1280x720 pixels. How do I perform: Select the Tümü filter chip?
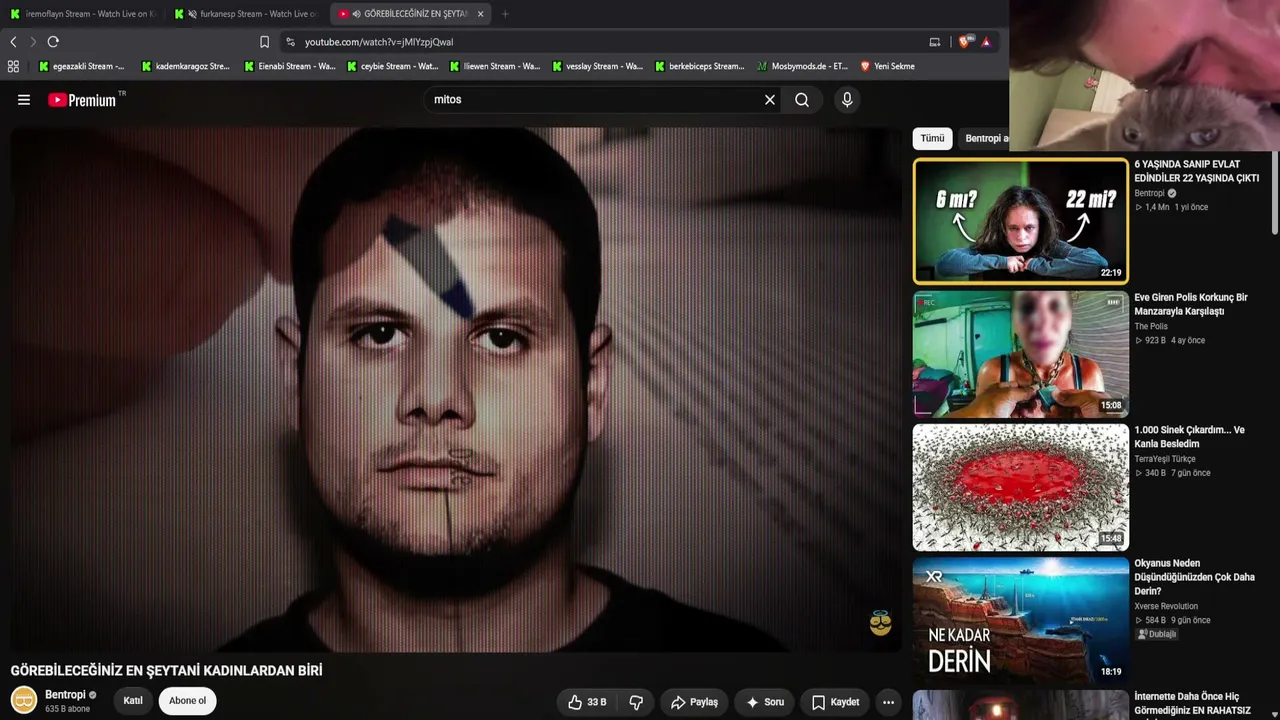(932, 139)
